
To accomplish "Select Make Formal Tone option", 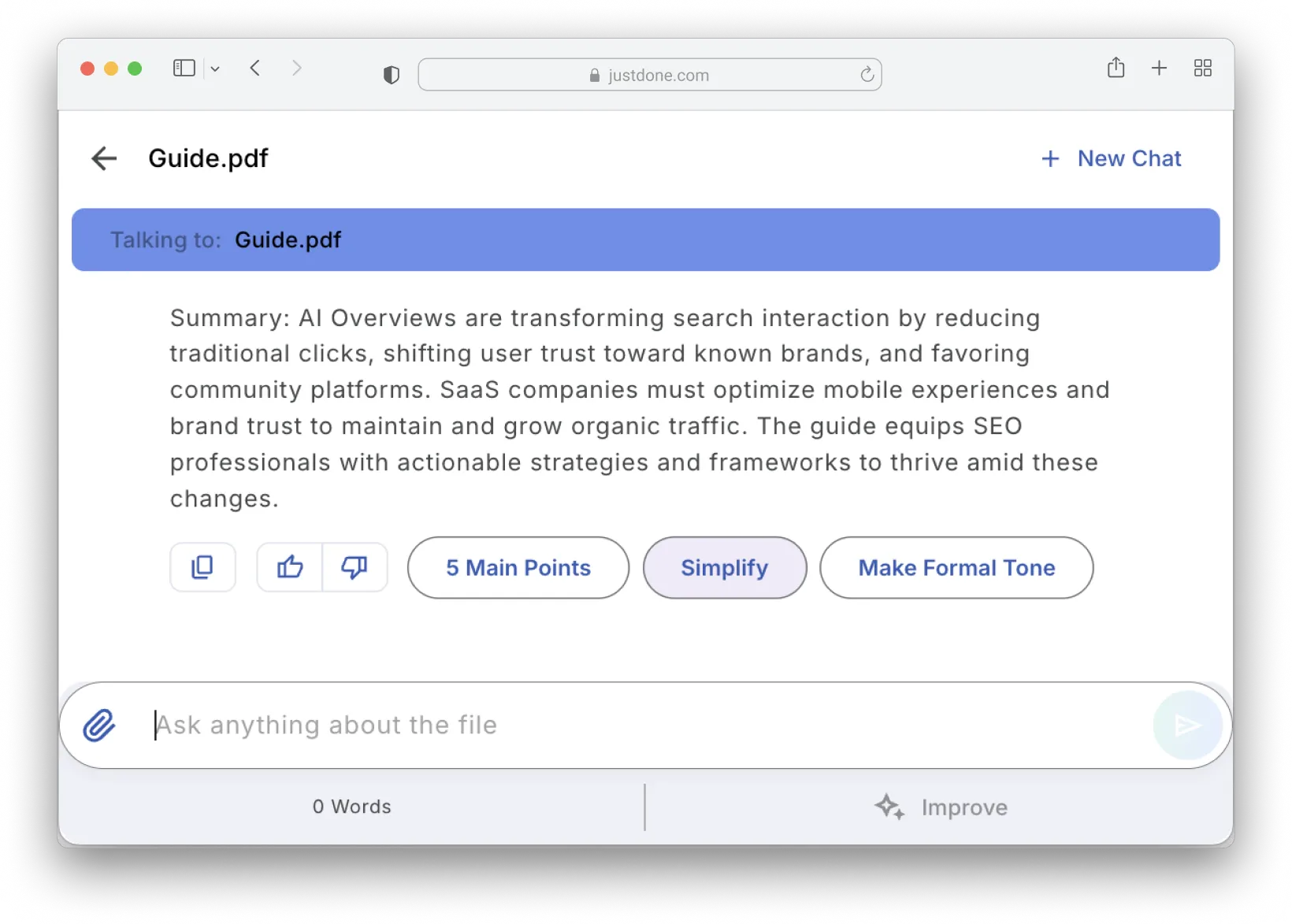I will pos(956,568).
